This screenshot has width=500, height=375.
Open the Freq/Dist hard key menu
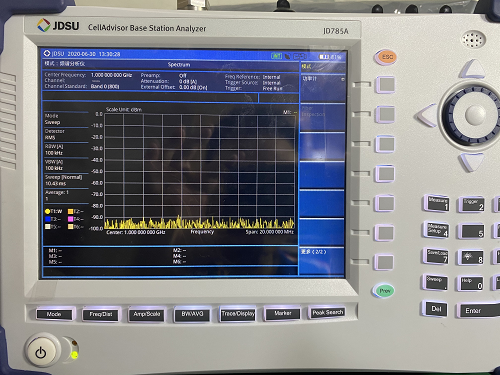click(101, 314)
